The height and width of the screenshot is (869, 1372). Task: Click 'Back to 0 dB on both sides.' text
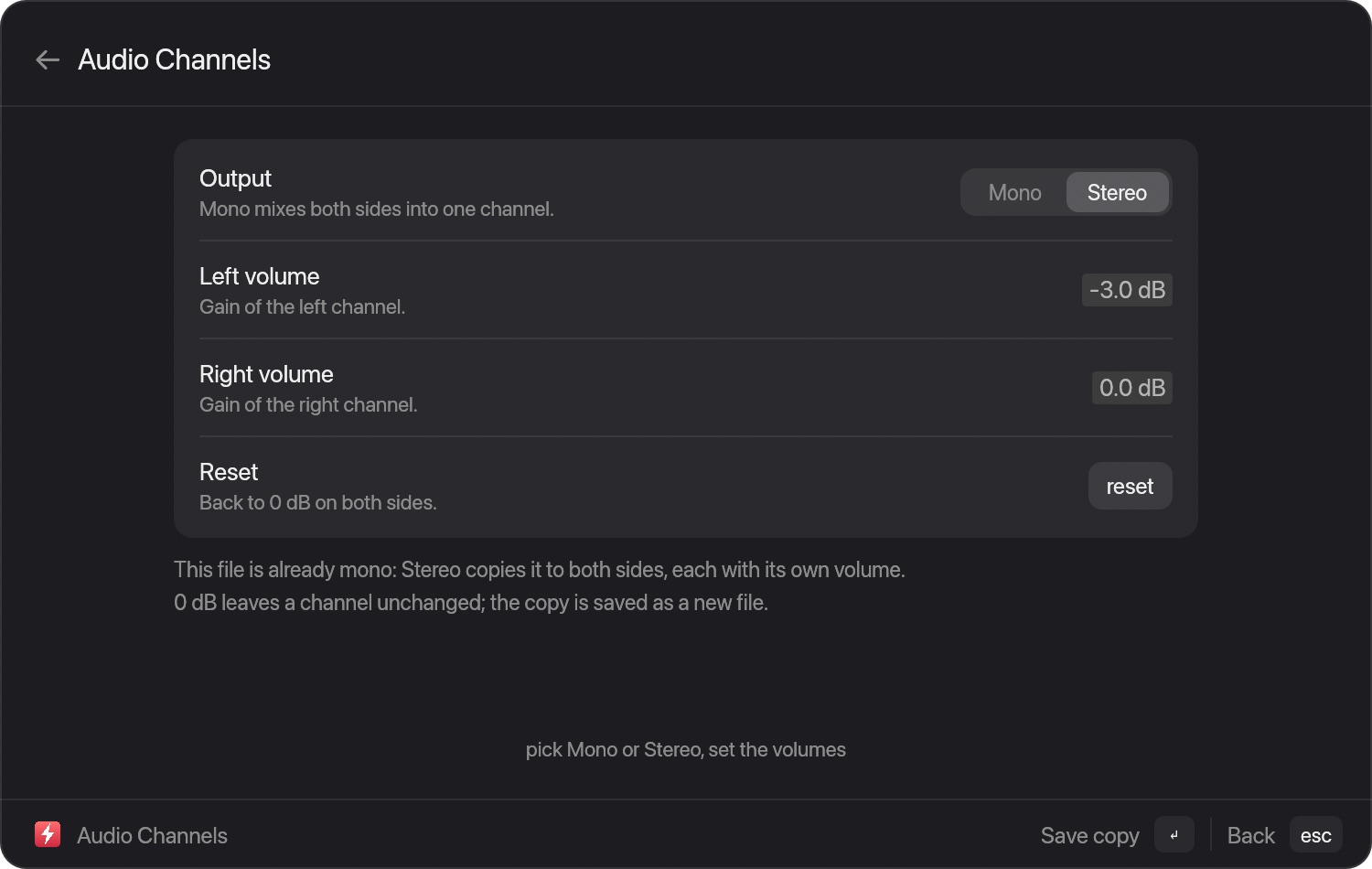[317, 502]
